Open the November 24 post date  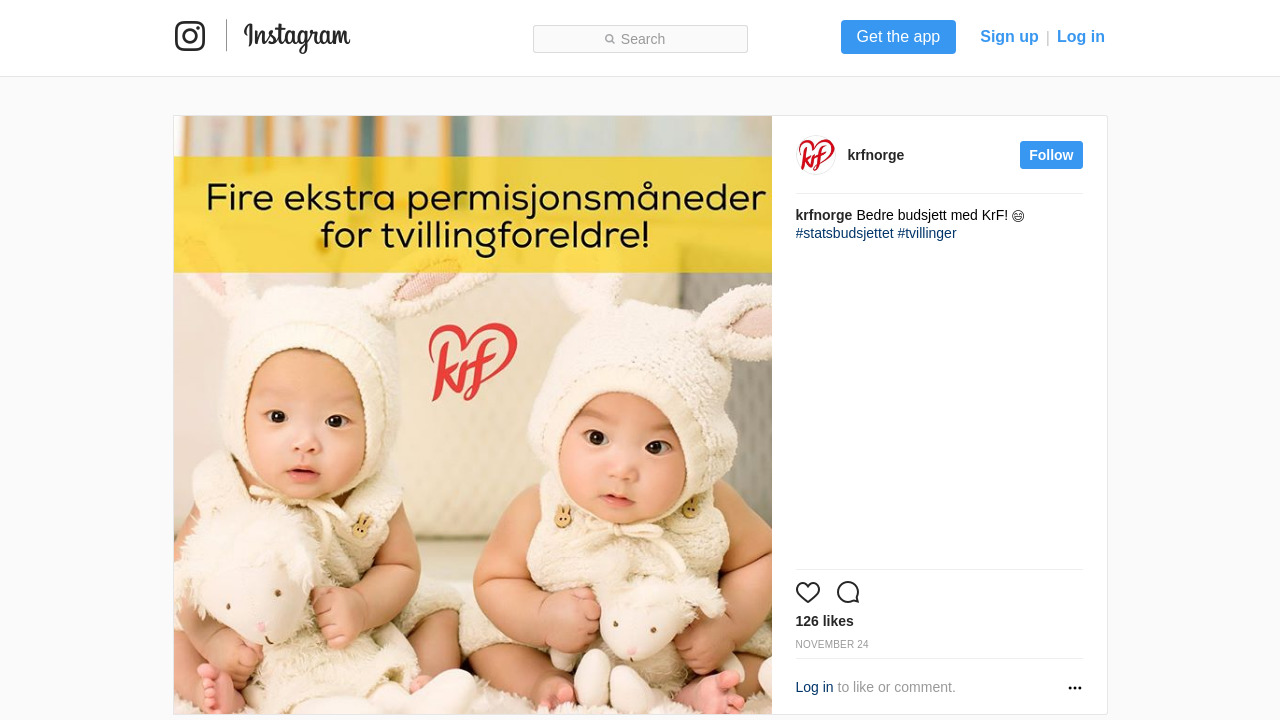pyautogui.click(x=832, y=645)
